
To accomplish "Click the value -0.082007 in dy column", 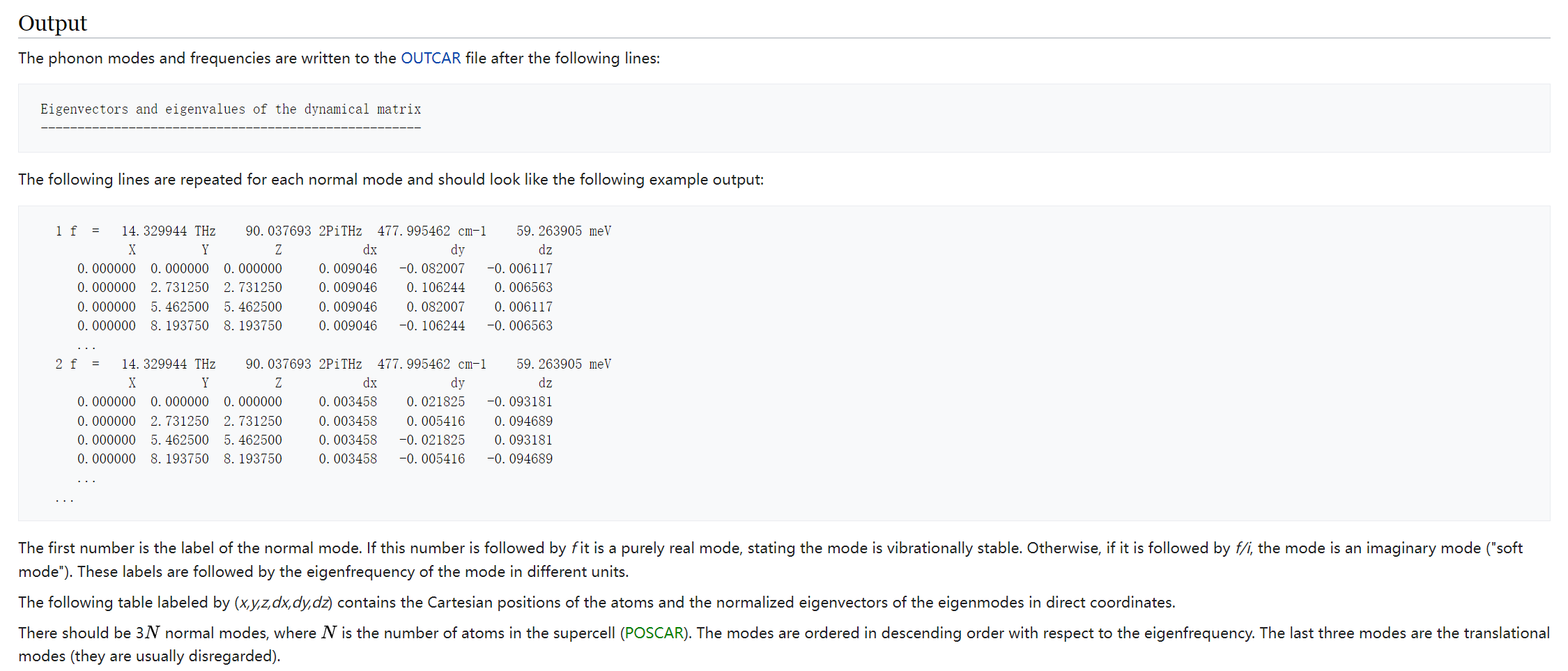I will tap(431, 268).
